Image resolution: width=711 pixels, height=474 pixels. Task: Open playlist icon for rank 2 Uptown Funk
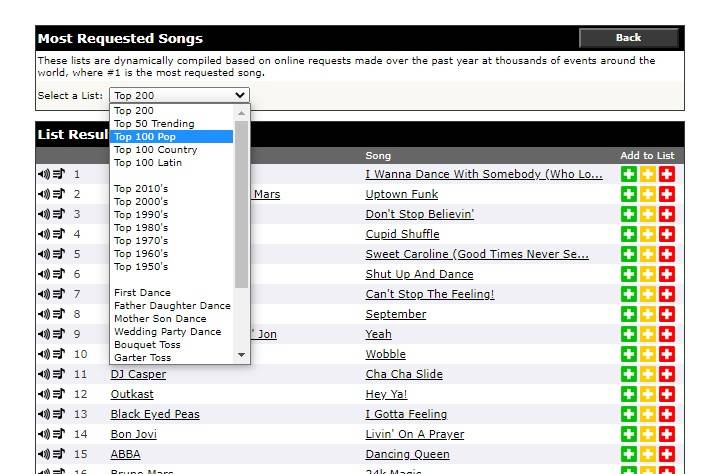tap(59, 194)
